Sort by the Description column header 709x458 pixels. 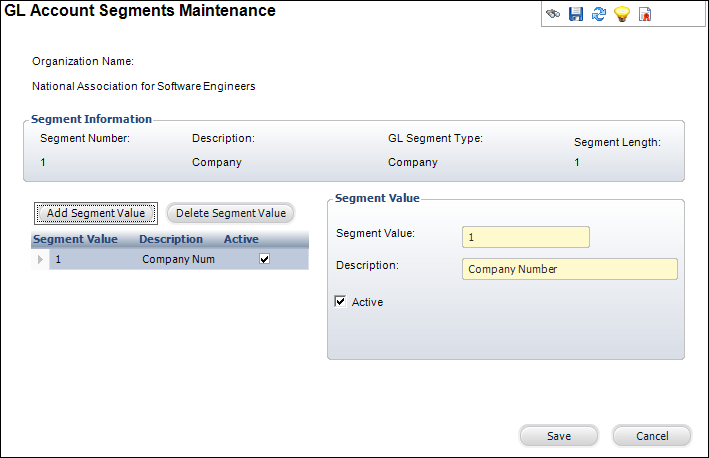point(171,239)
